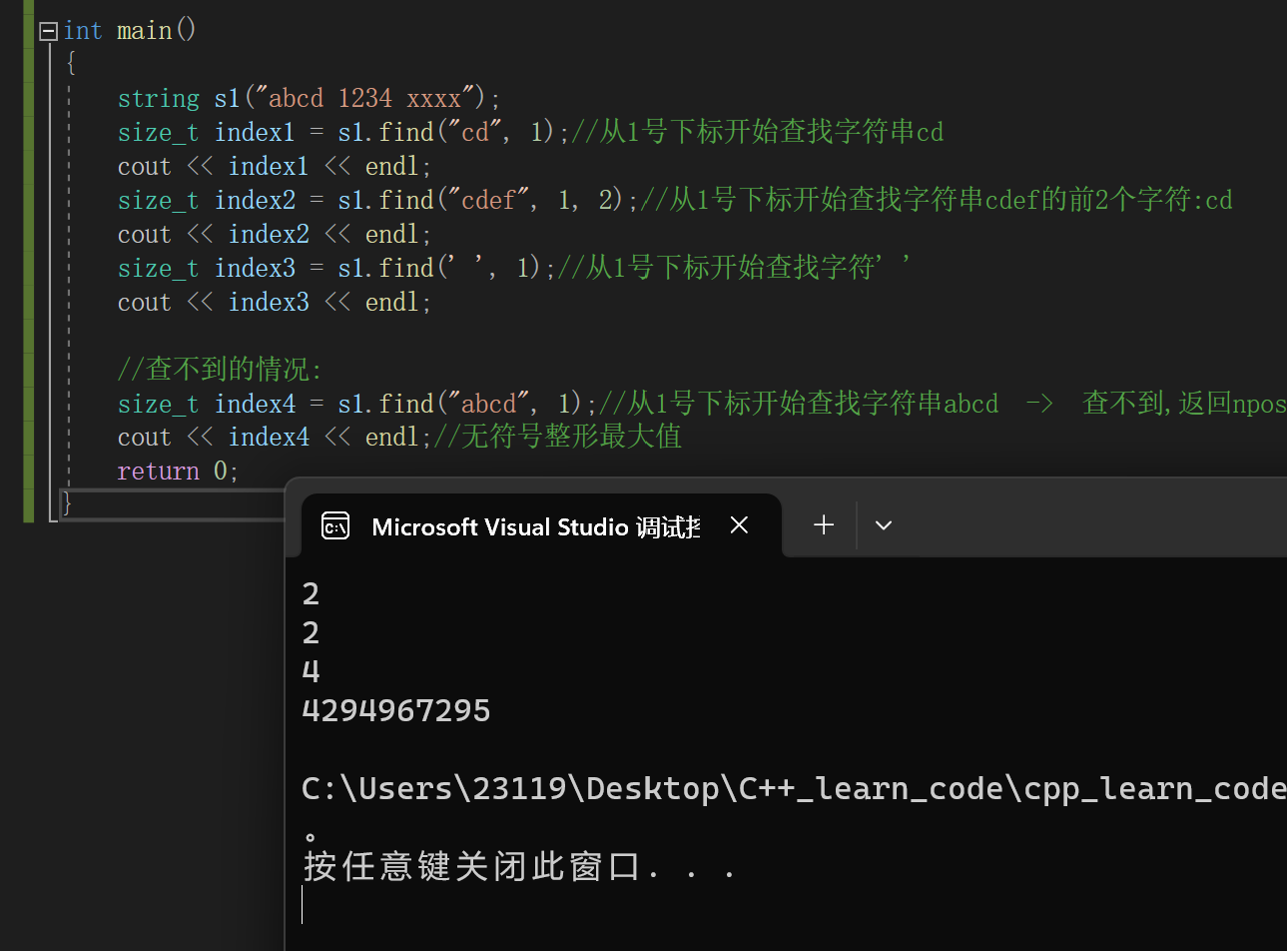Click the 'size_t index4' declaration line
Screen dimensions: 1288x951
pos(702,403)
